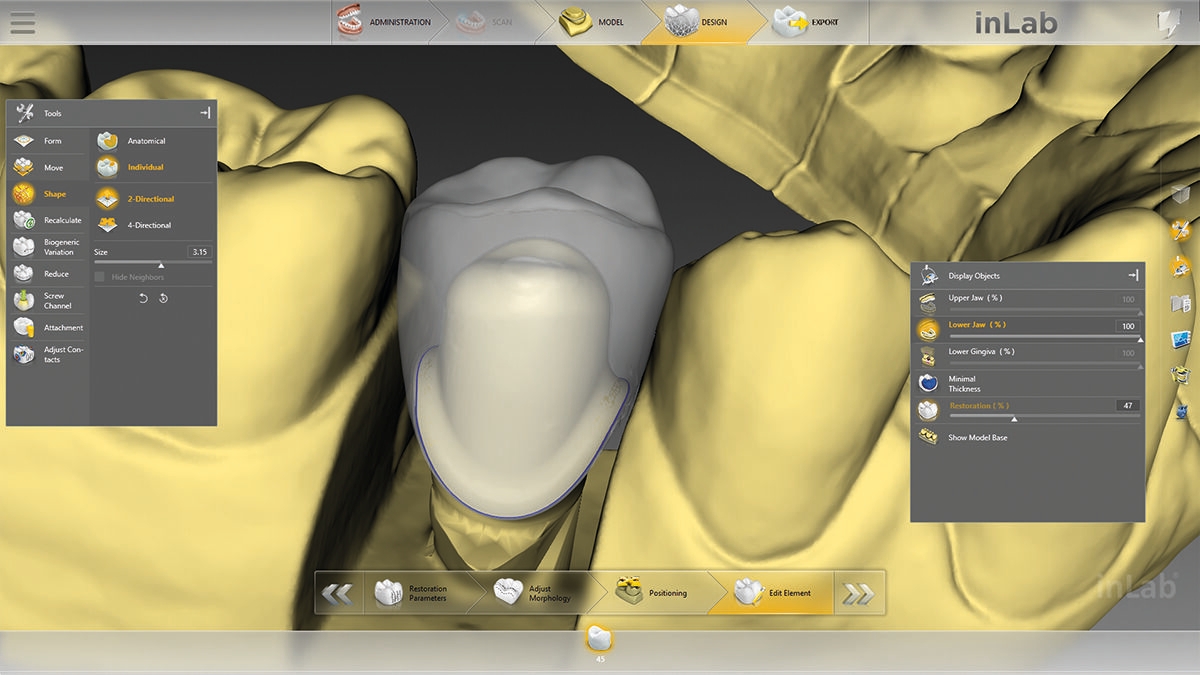This screenshot has height=675, width=1200.
Task: Toggle Show Model Base option
Action: [929, 437]
